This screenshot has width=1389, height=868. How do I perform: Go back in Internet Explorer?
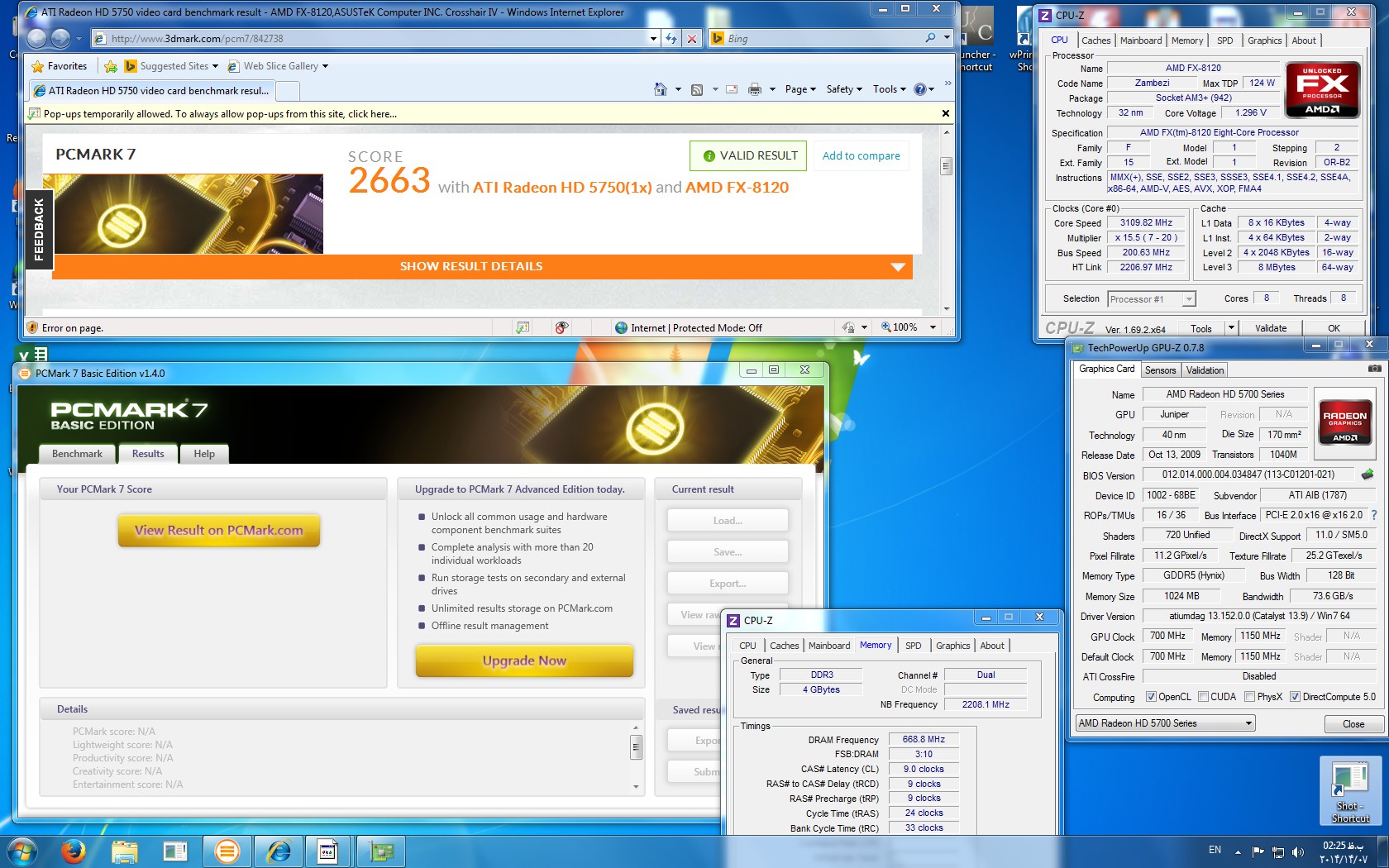click(36, 38)
